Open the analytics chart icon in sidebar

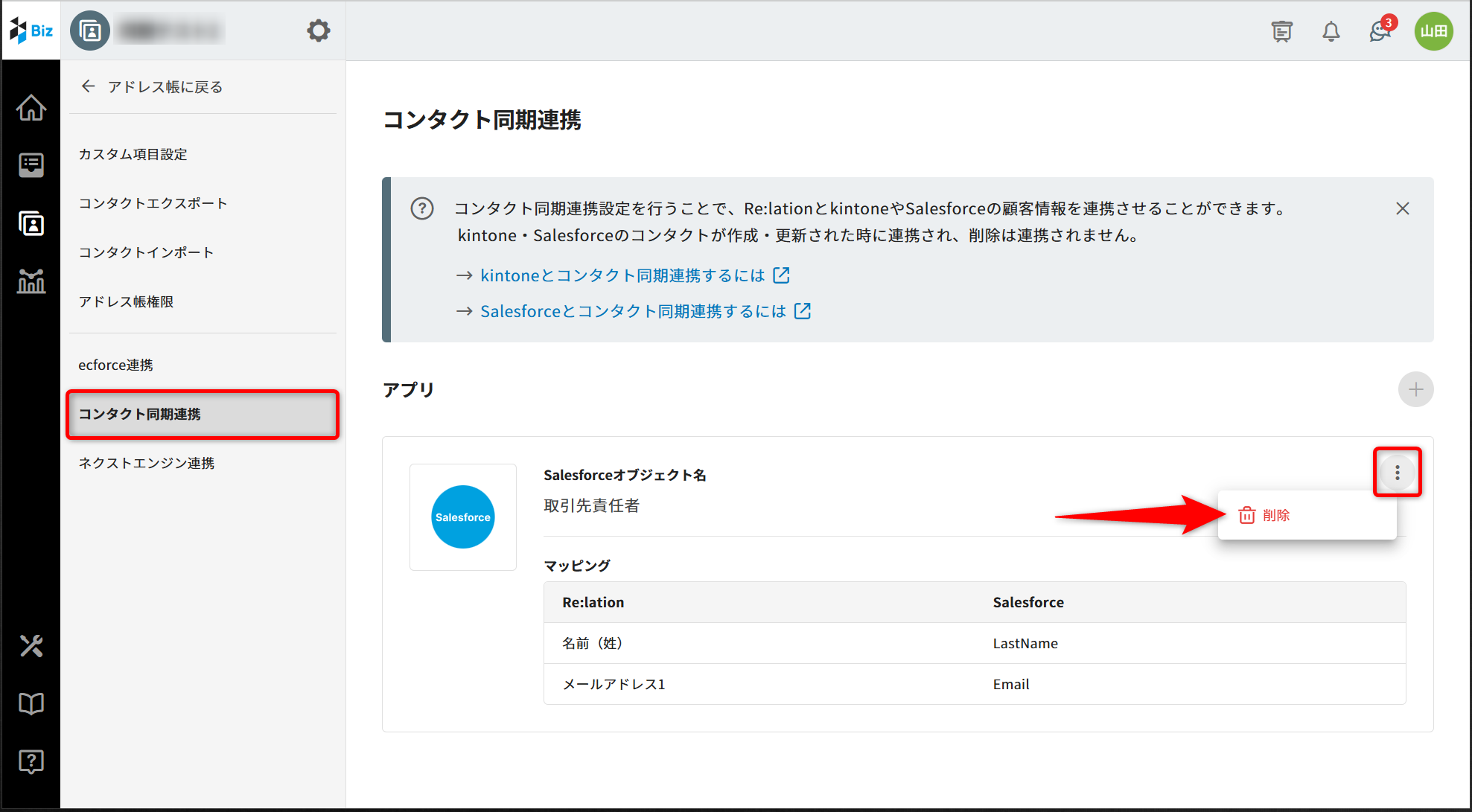point(31,281)
